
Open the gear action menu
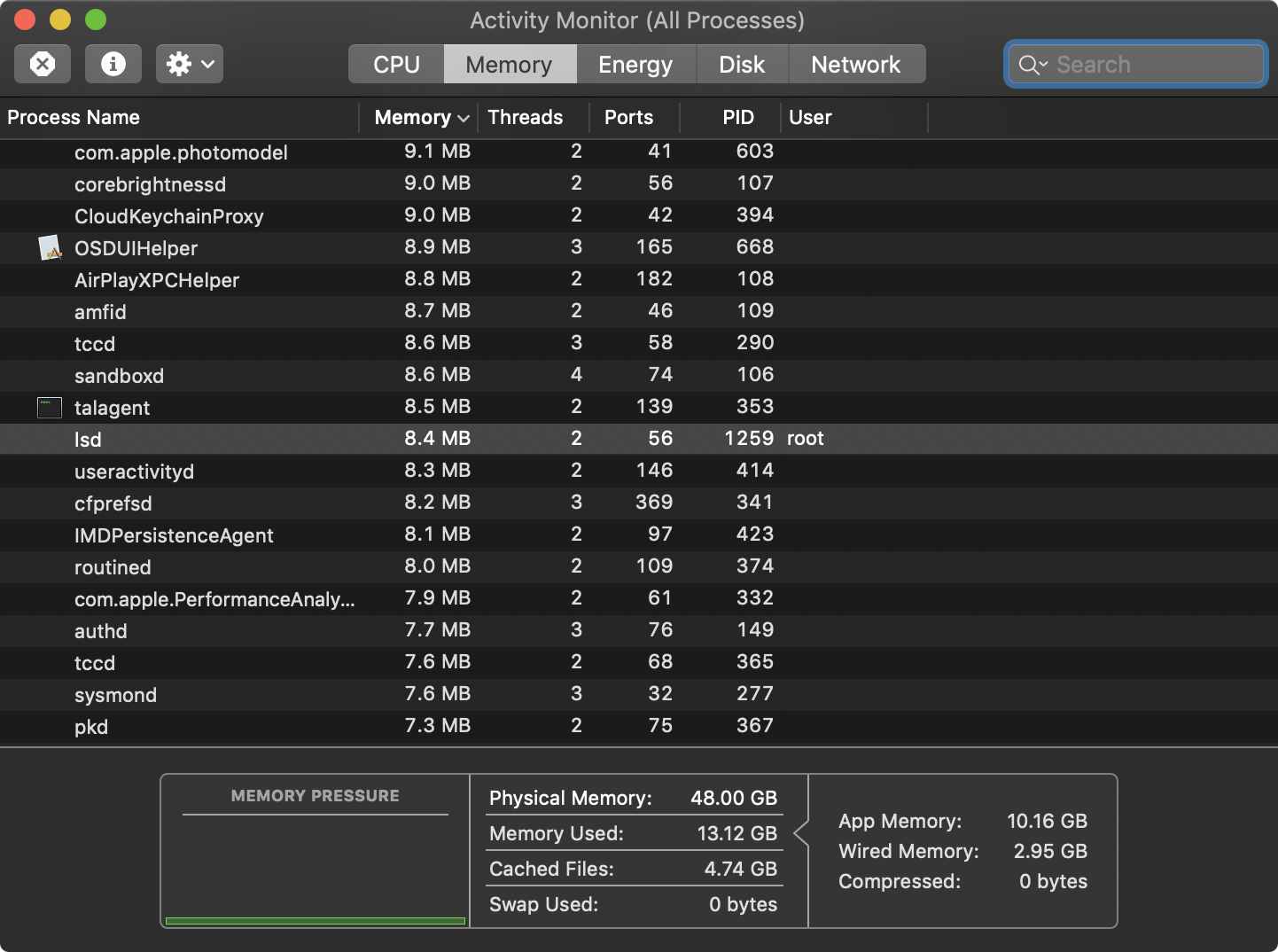(190, 64)
